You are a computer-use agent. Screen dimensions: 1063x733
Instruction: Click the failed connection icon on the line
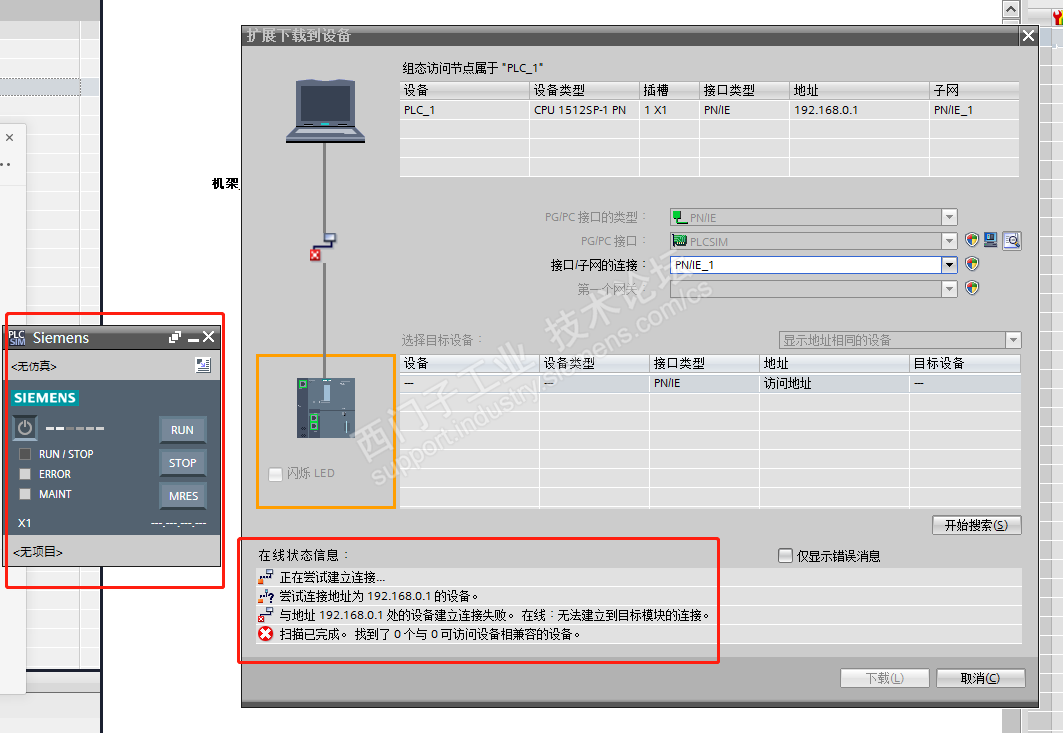(x=323, y=247)
